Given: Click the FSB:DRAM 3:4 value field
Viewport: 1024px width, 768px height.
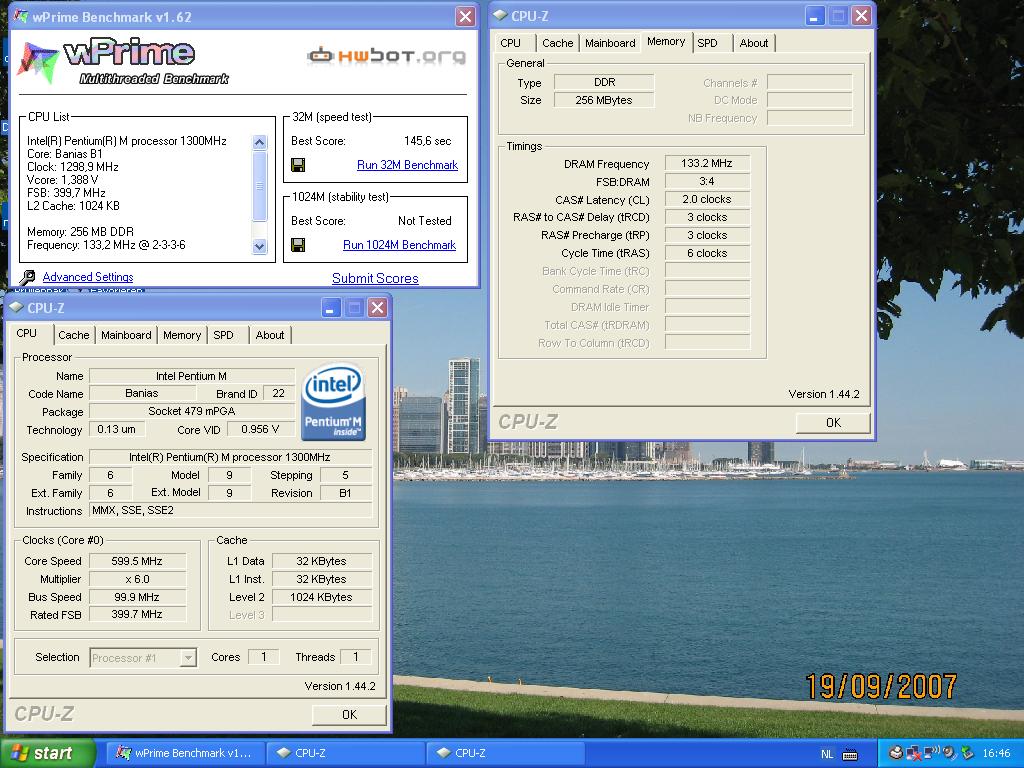Looking at the screenshot, I should pyautogui.click(x=707, y=182).
